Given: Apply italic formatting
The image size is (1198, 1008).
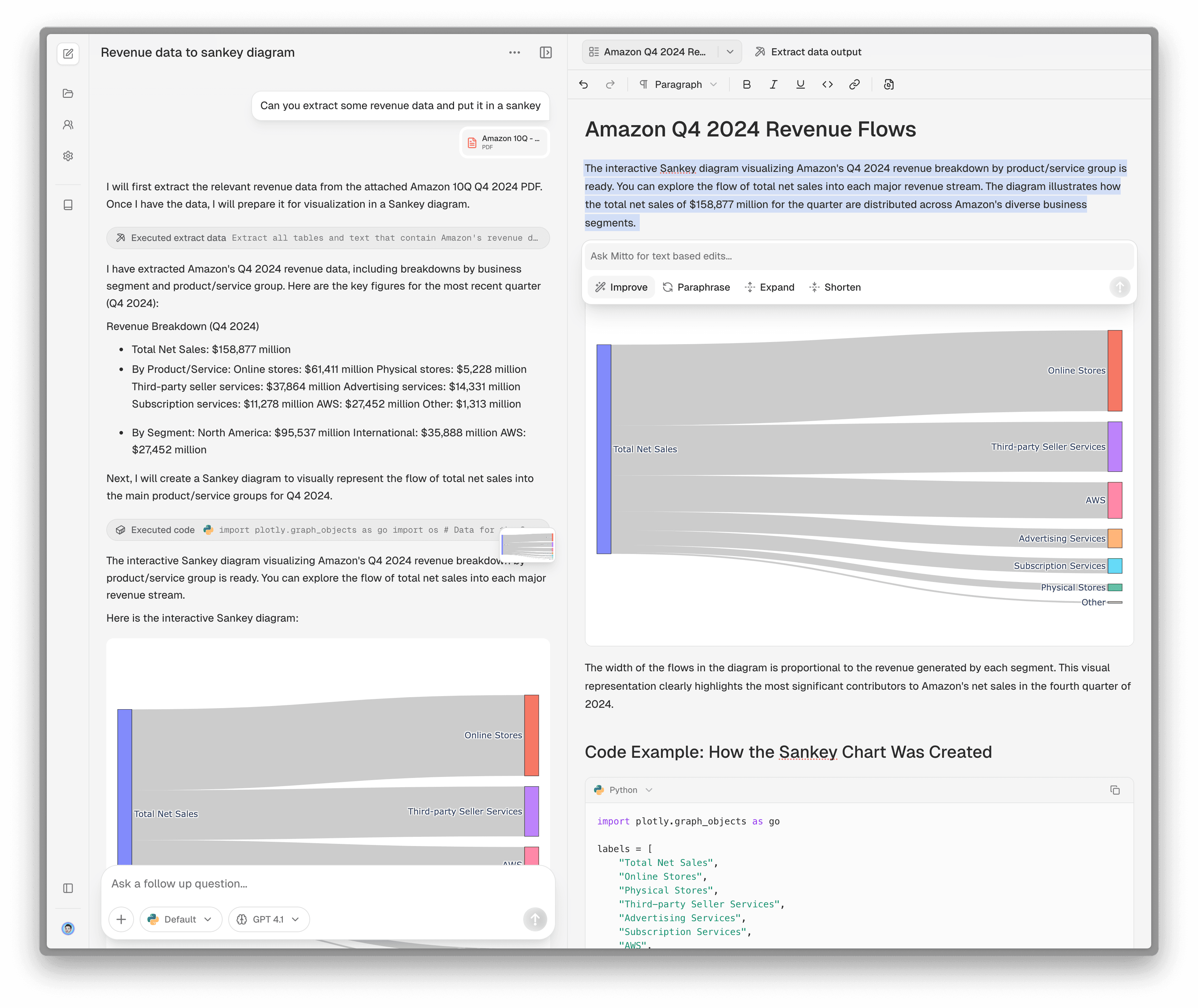Looking at the screenshot, I should 773,85.
